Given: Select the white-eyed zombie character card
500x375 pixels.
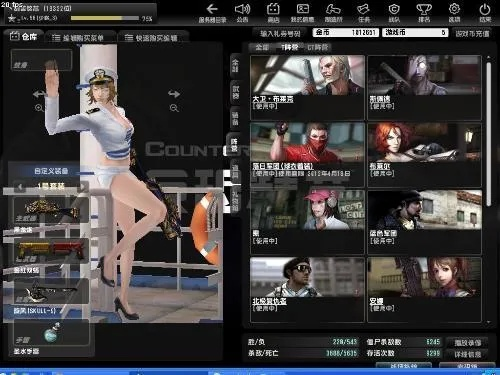Looking at the screenshot, I should click(424, 88).
